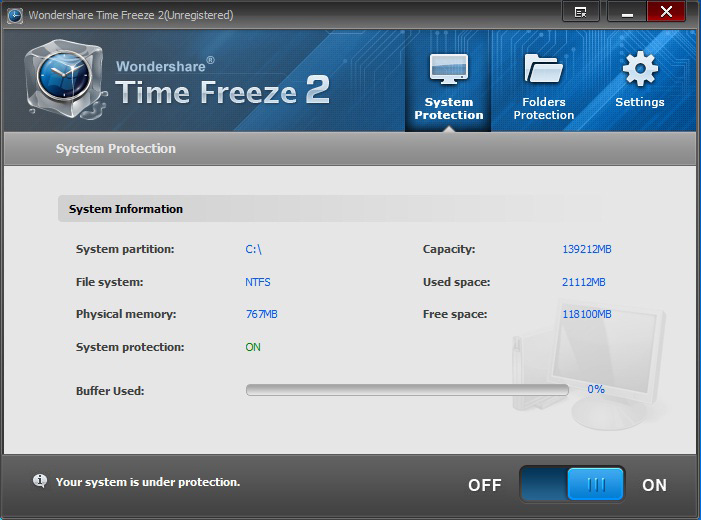
Task: Click the ON label next to switch
Action: coord(654,485)
